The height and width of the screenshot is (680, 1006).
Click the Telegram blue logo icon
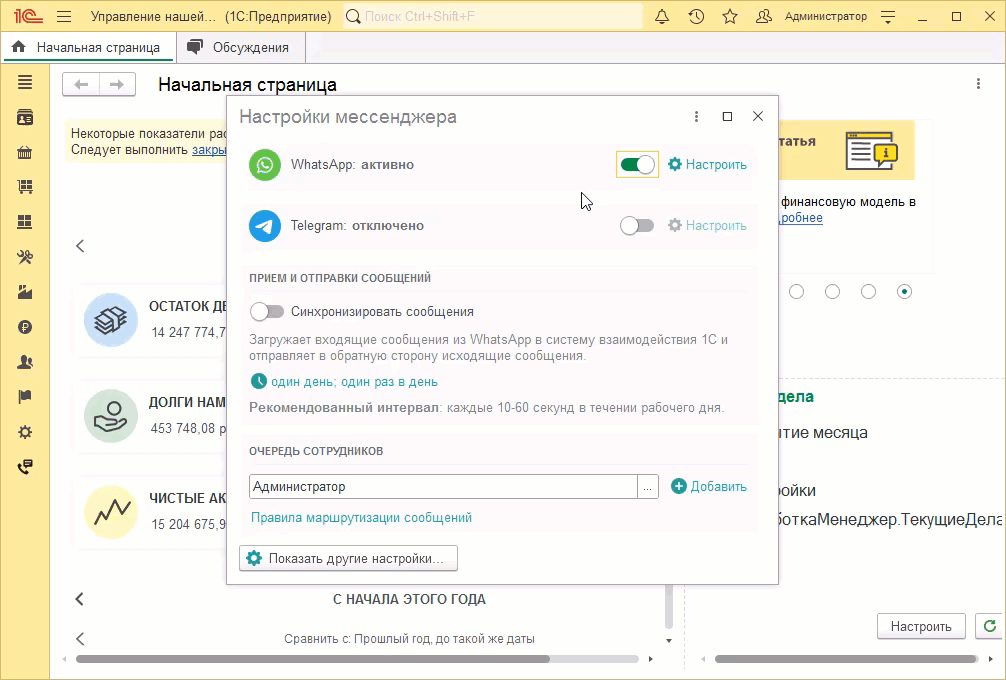pyautogui.click(x=265, y=226)
